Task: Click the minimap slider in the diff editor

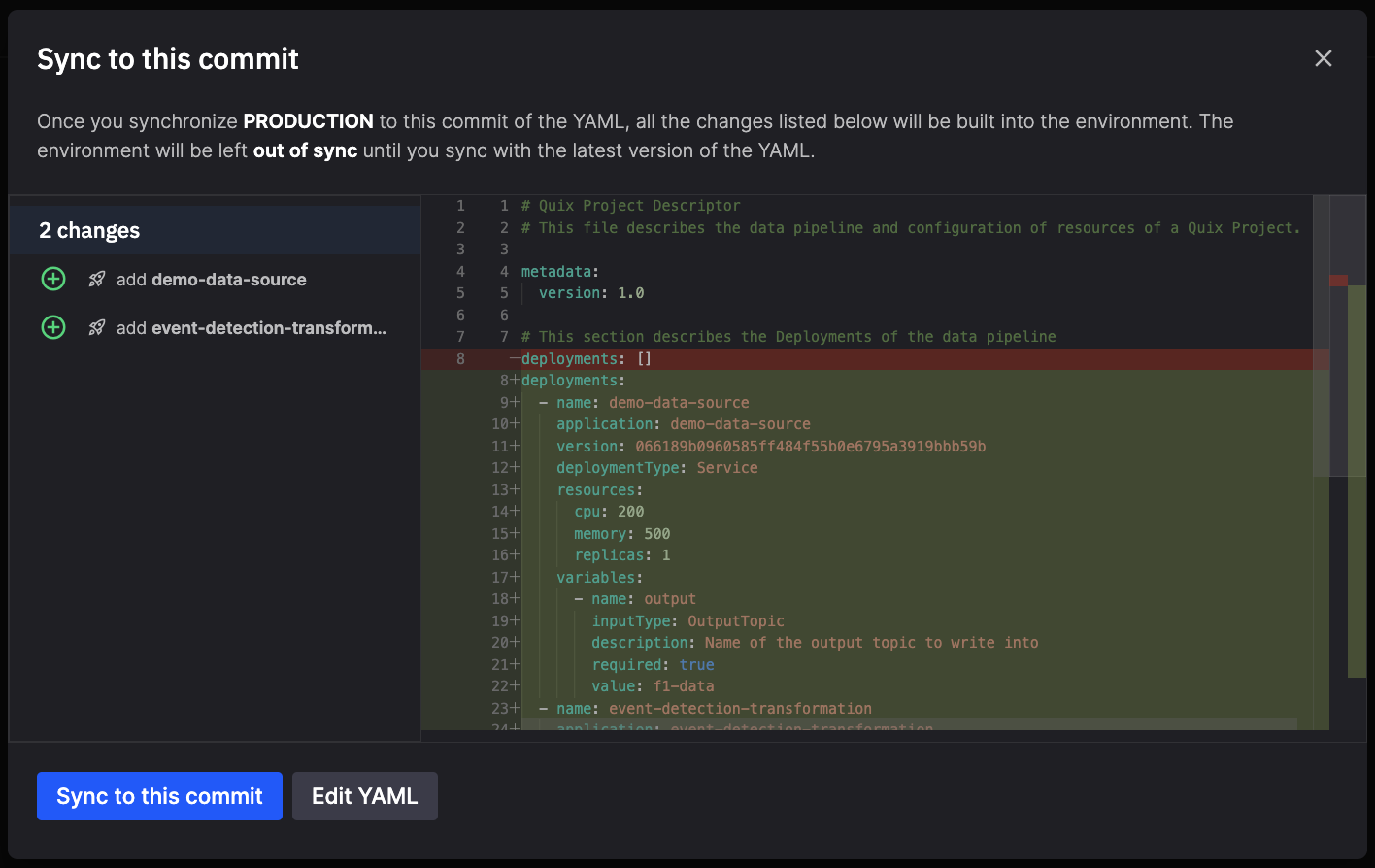Action: [1321, 335]
